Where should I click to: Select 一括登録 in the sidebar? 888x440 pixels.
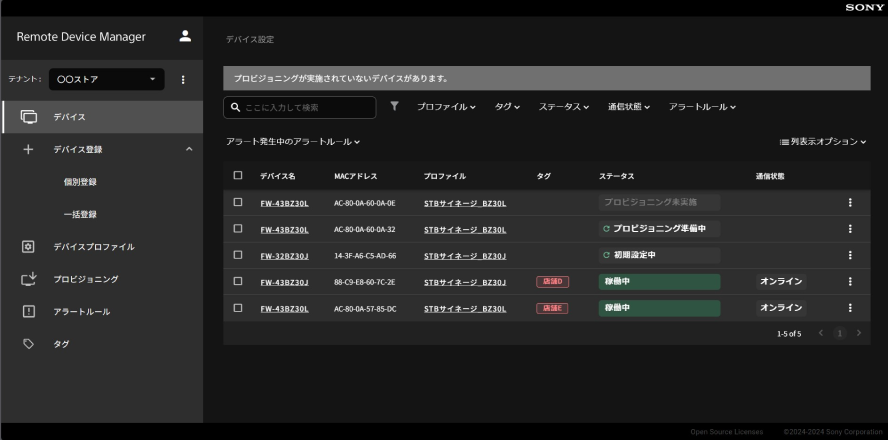87,214
